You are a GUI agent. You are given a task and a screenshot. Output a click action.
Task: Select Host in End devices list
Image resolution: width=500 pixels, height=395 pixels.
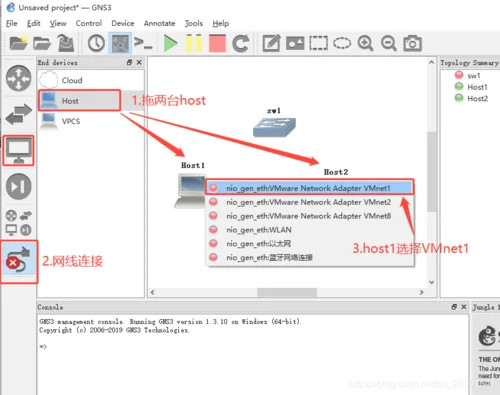point(79,101)
